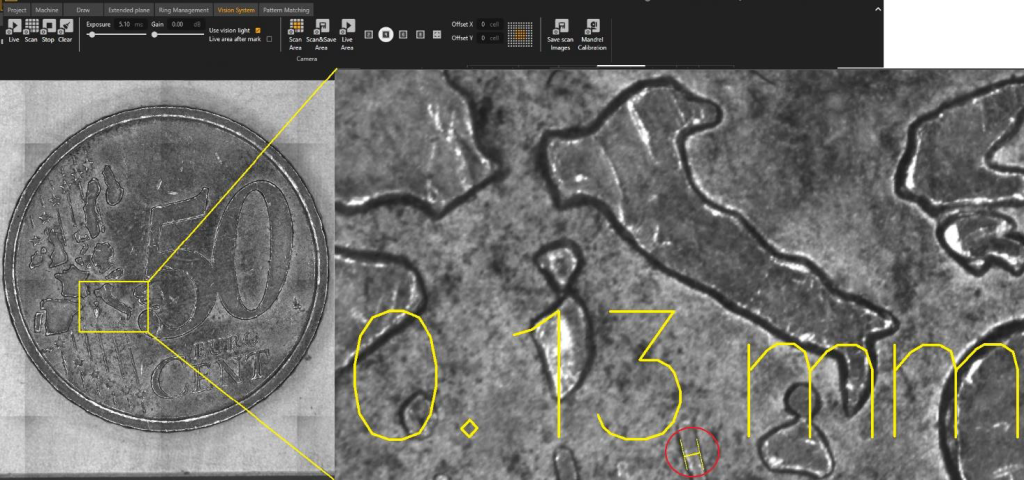Click the Offset X cell field
Image resolution: width=1024 pixels, height=480 pixels.
489,24
